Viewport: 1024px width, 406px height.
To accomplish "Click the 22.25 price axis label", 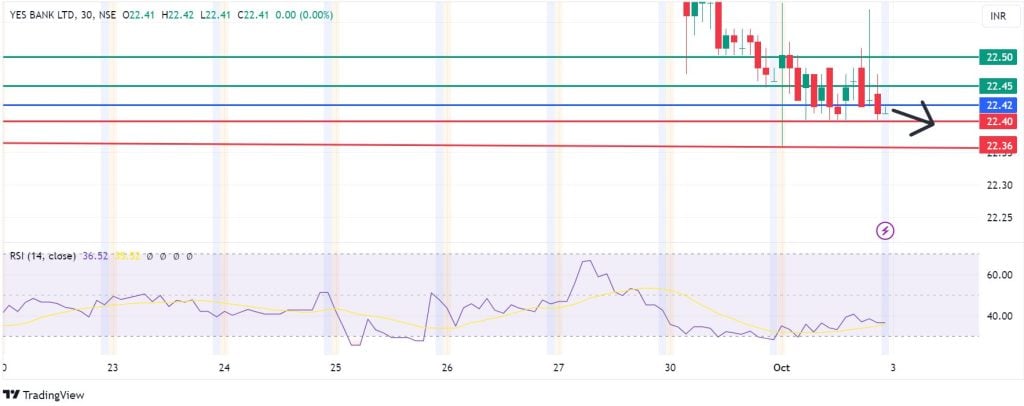I will pyautogui.click(x=999, y=217).
